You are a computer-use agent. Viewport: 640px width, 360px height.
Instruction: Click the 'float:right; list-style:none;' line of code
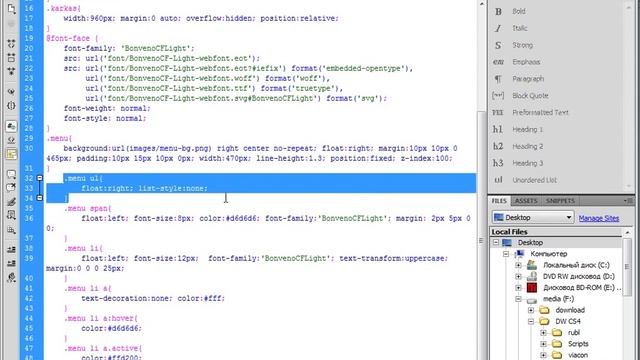click(x=144, y=188)
